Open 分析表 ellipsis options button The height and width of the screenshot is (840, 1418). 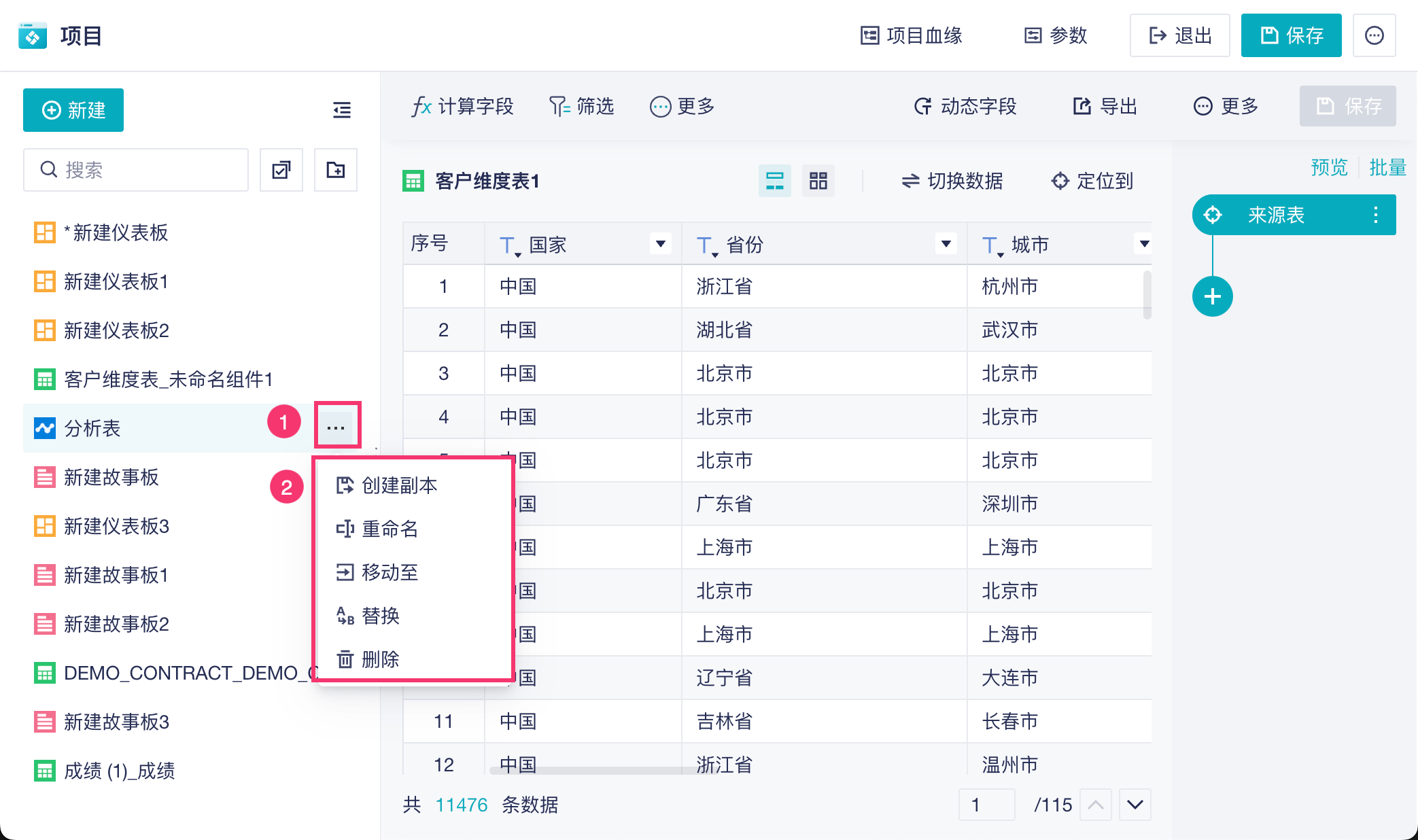coord(336,427)
